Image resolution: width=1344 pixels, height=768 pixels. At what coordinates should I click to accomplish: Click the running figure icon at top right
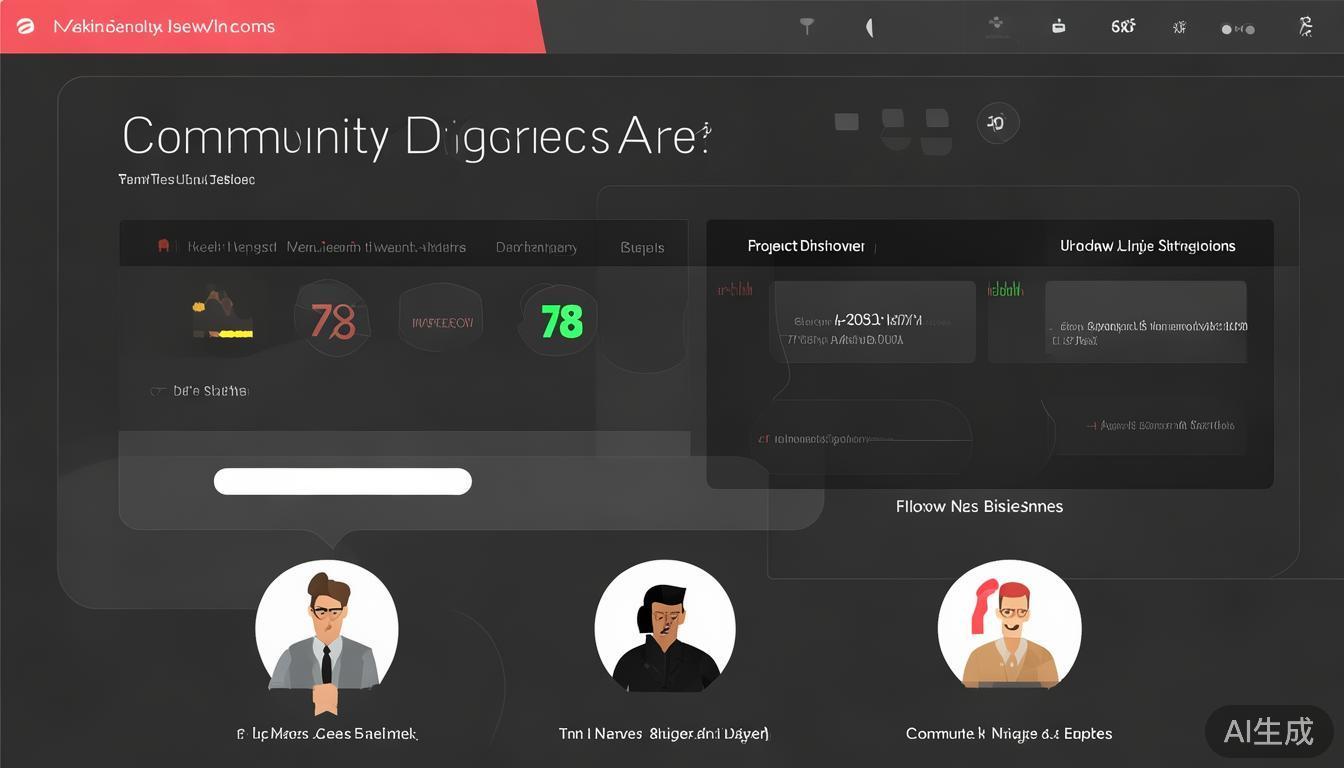click(x=1305, y=27)
